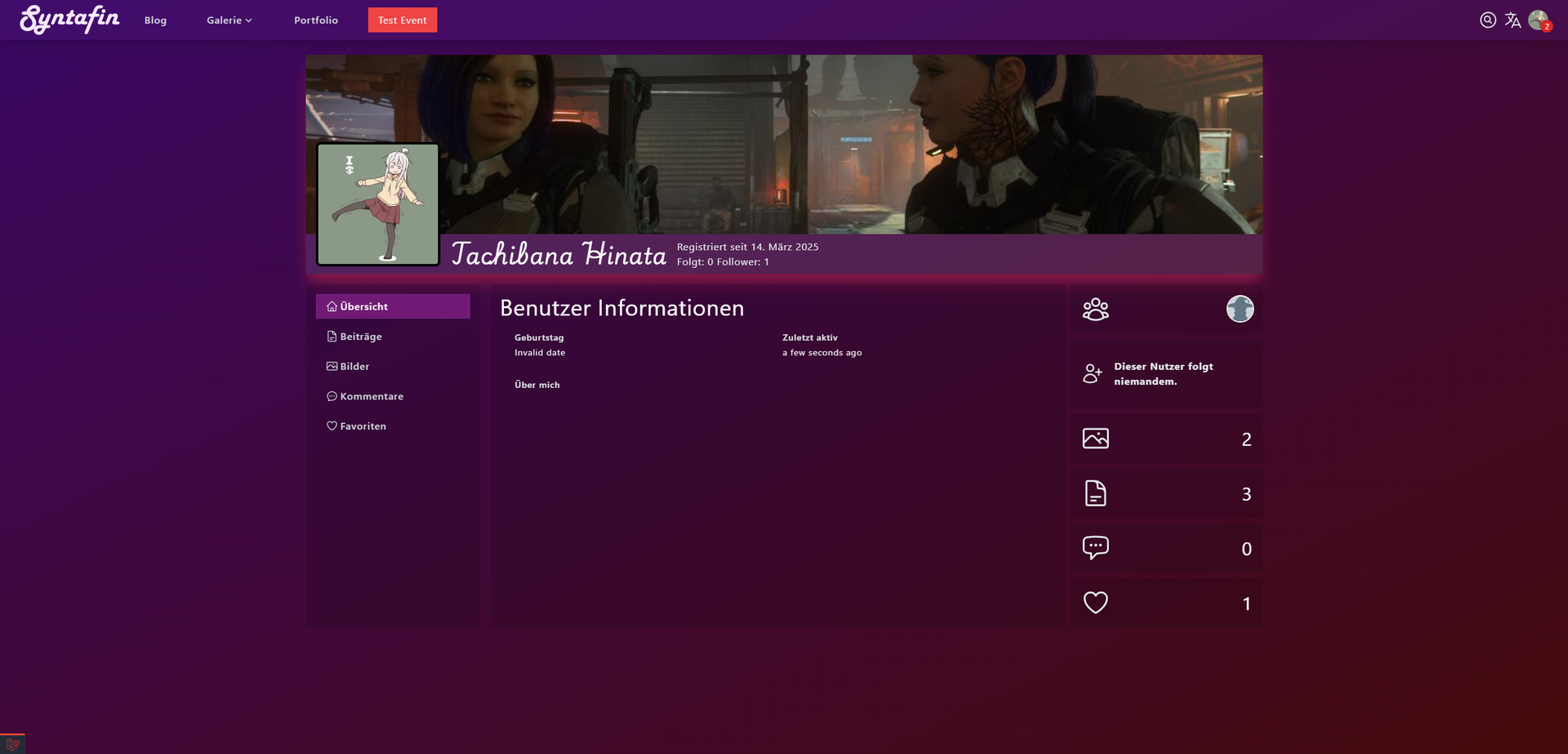Open the search icon in header
This screenshot has width=1568, height=754.
click(1487, 20)
